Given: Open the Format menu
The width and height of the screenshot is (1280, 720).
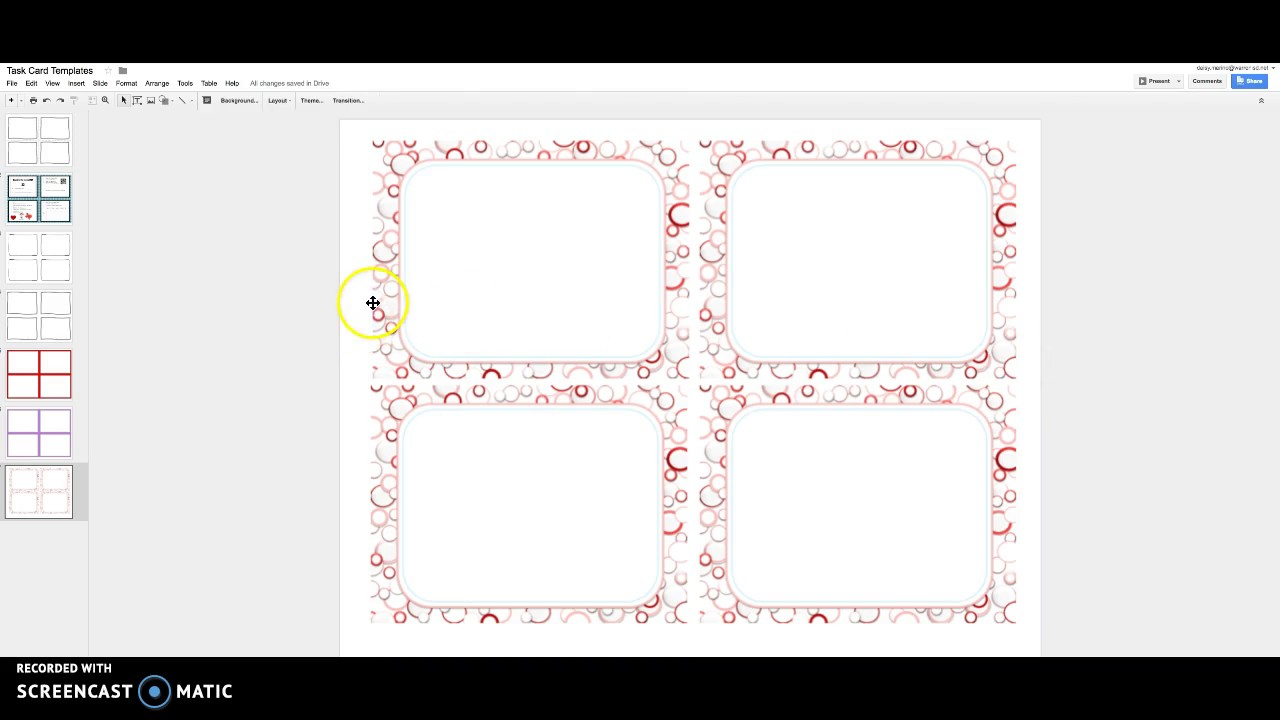Looking at the screenshot, I should pos(126,83).
